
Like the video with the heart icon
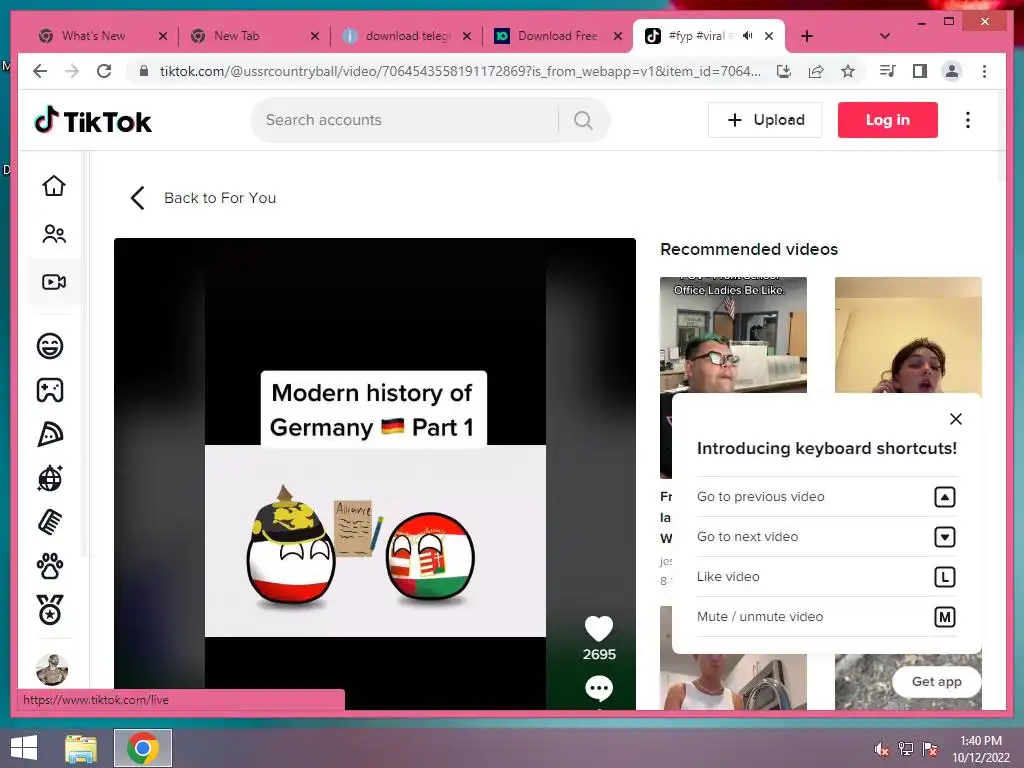[599, 629]
